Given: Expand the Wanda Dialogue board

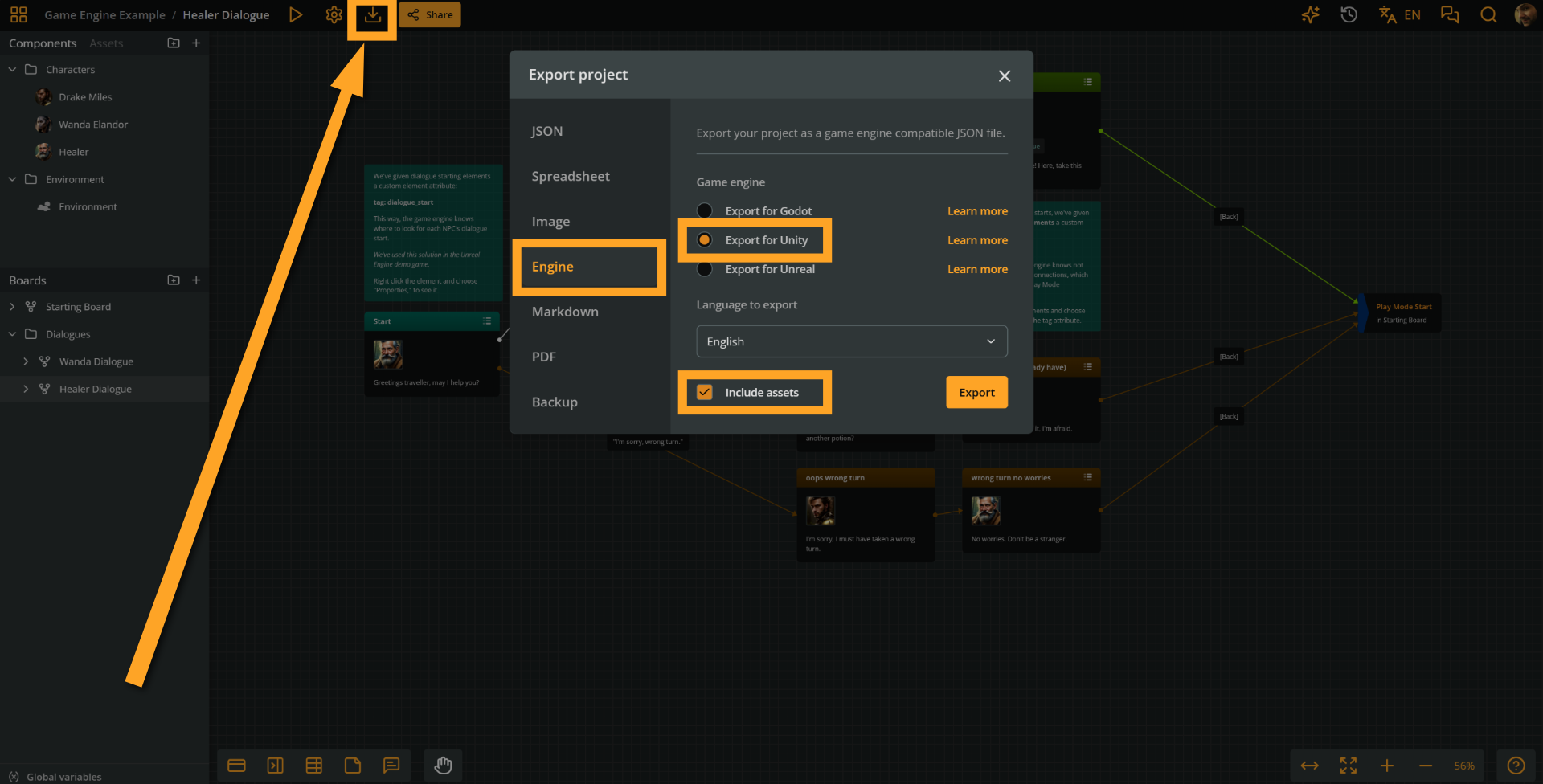Looking at the screenshot, I should pyautogui.click(x=26, y=361).
